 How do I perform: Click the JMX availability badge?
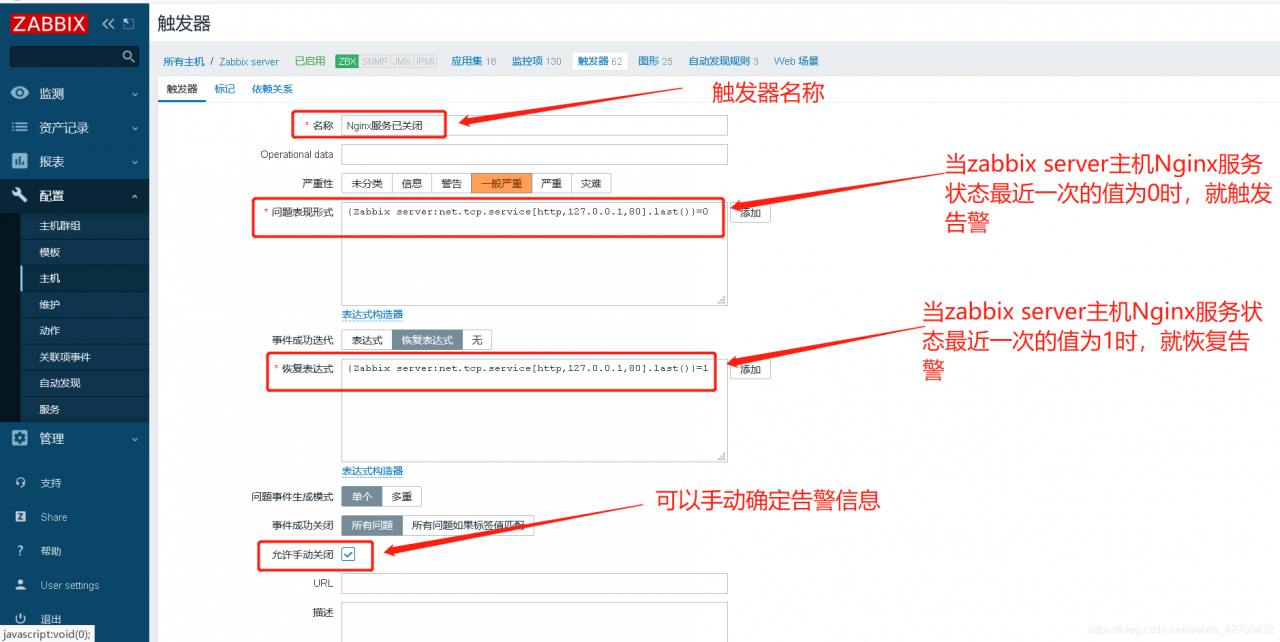click(x=402, y=61)
